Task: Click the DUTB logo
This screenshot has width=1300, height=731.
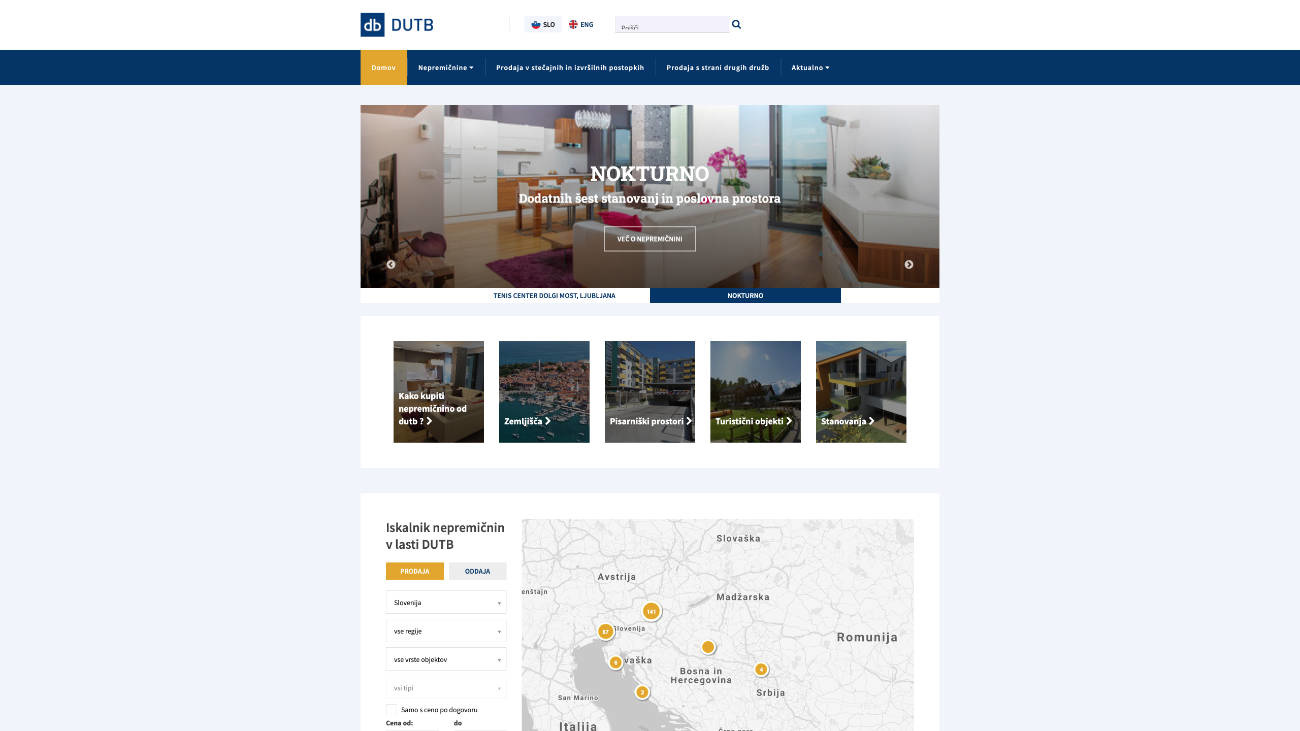Action: point(397,25)
